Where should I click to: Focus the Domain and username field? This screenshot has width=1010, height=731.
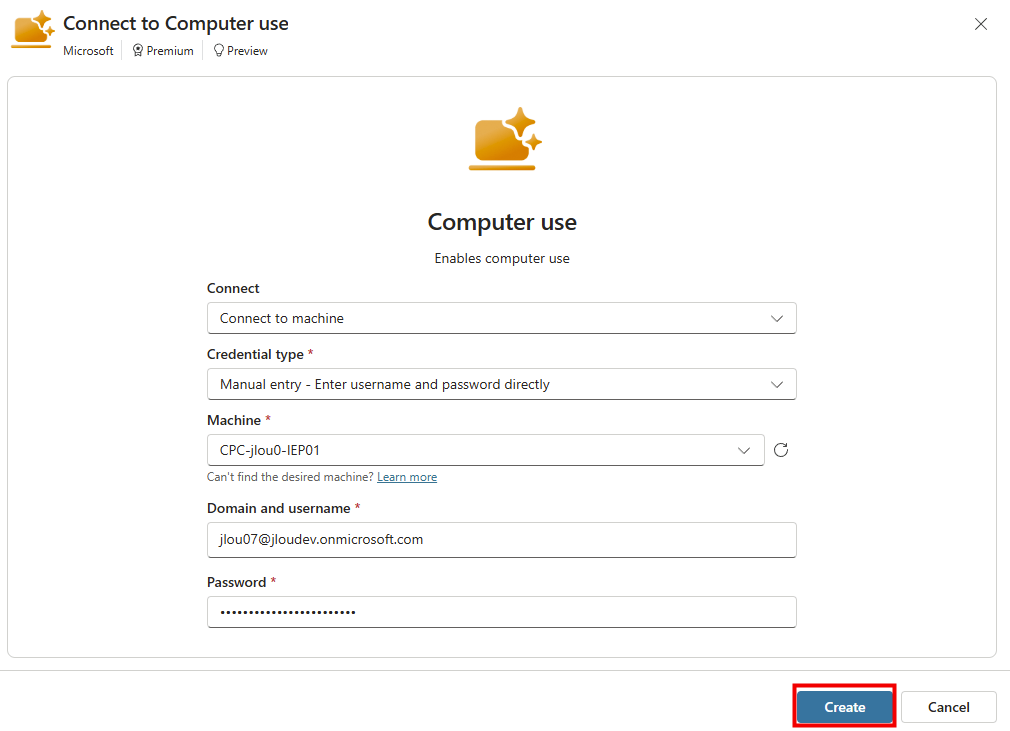501,539
